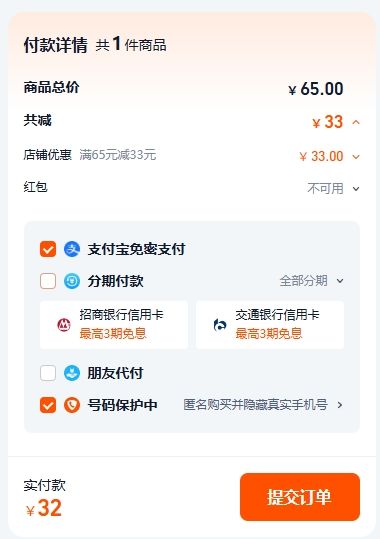This screenshot has width=380, height=539.
Task: Collapse the 共减 discount details
Action: (x=356, y=122)
